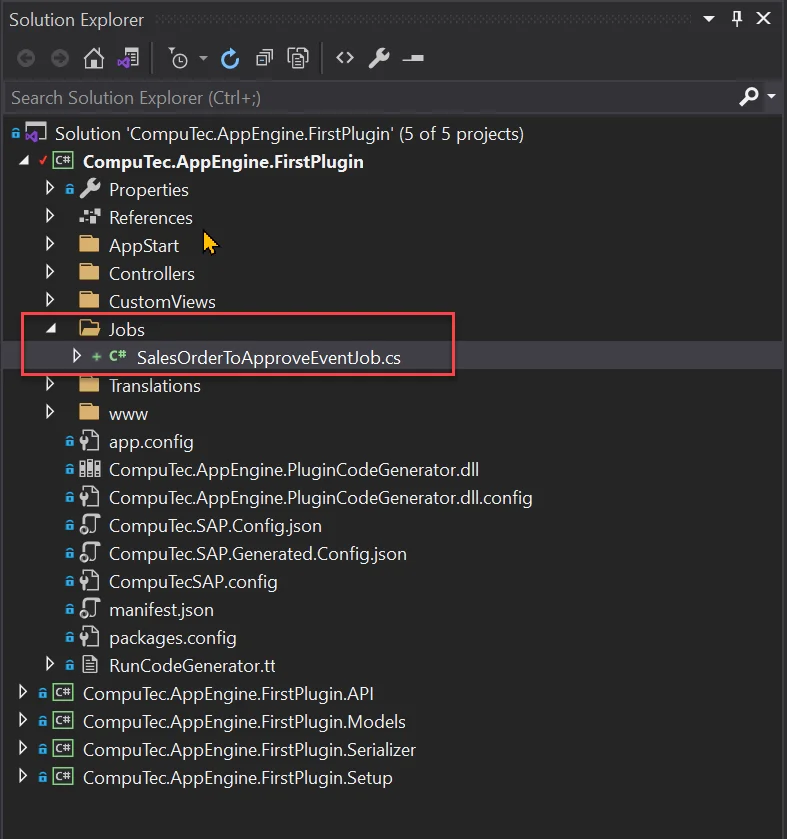Switch between solutions and folder views
This screenshot has height=839, width=787.
(127, 59)
